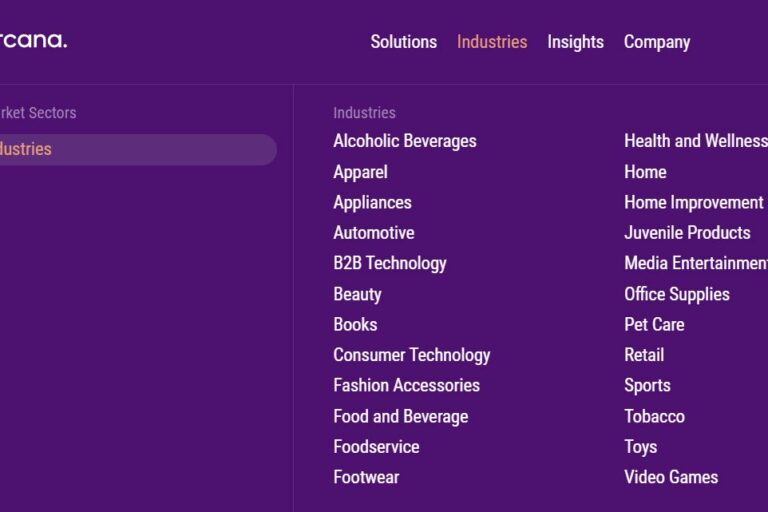Go to the Footwear industry page
Viewport: 768px width, 512px height.
click(366, 477)
